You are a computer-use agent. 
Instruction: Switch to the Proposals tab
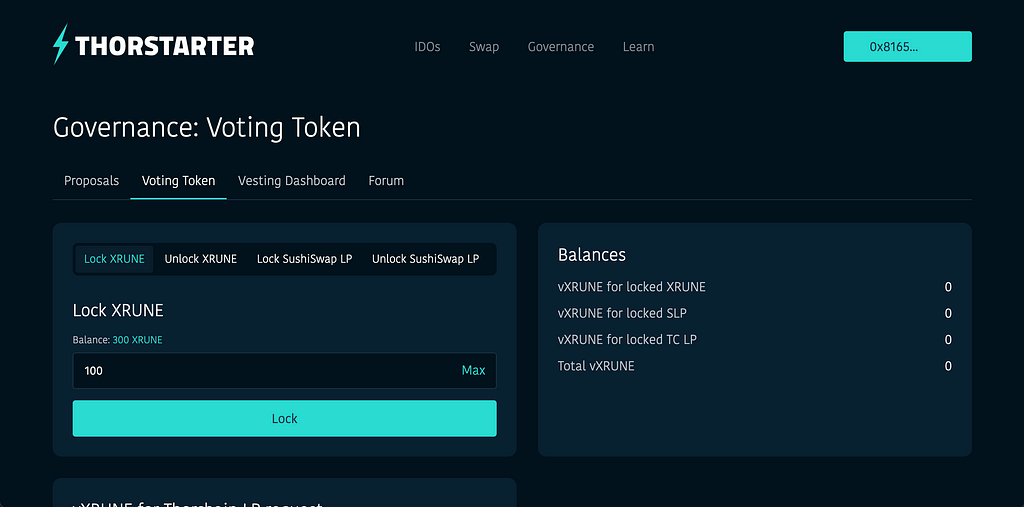[91, 181]
